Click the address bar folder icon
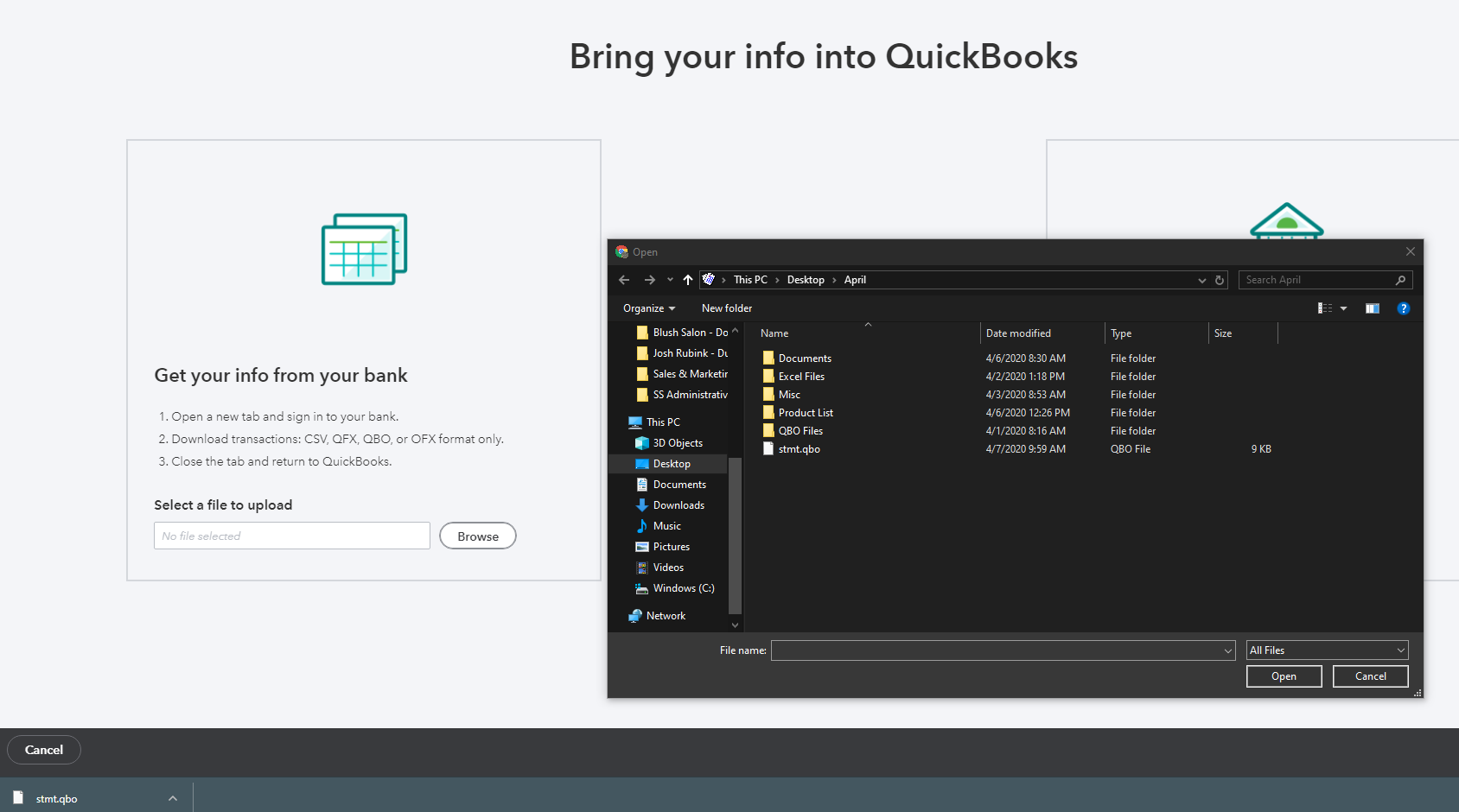 pyautogui.click(x=709, y=279)
